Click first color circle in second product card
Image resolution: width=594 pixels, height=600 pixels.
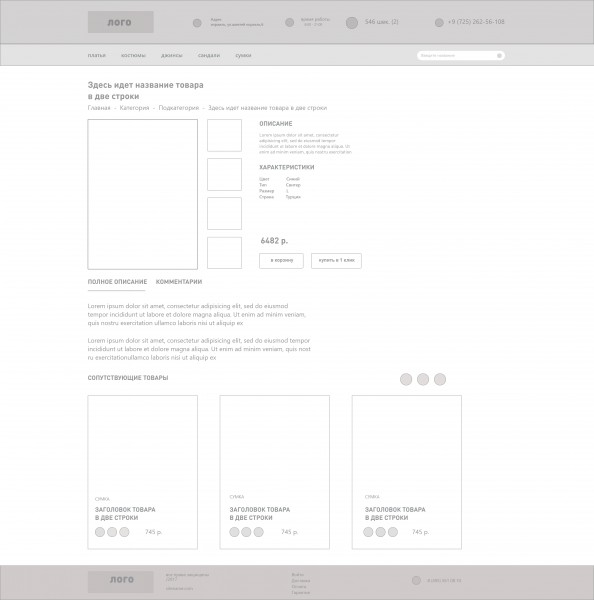tap(234, 532)
